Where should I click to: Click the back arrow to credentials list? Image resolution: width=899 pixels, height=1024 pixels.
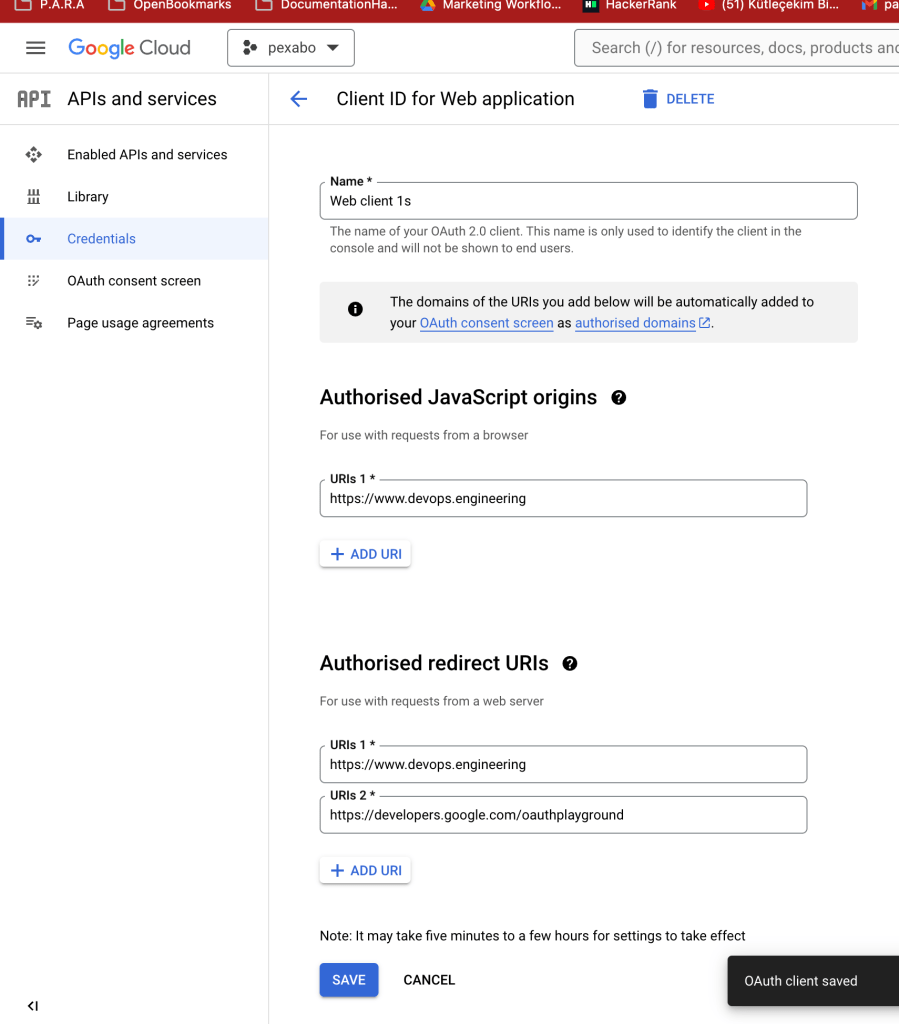pos(298,99)
